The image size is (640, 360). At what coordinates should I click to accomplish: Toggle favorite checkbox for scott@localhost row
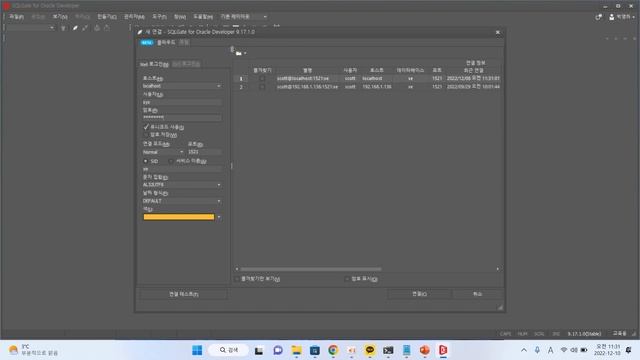(x=262, y=78)
